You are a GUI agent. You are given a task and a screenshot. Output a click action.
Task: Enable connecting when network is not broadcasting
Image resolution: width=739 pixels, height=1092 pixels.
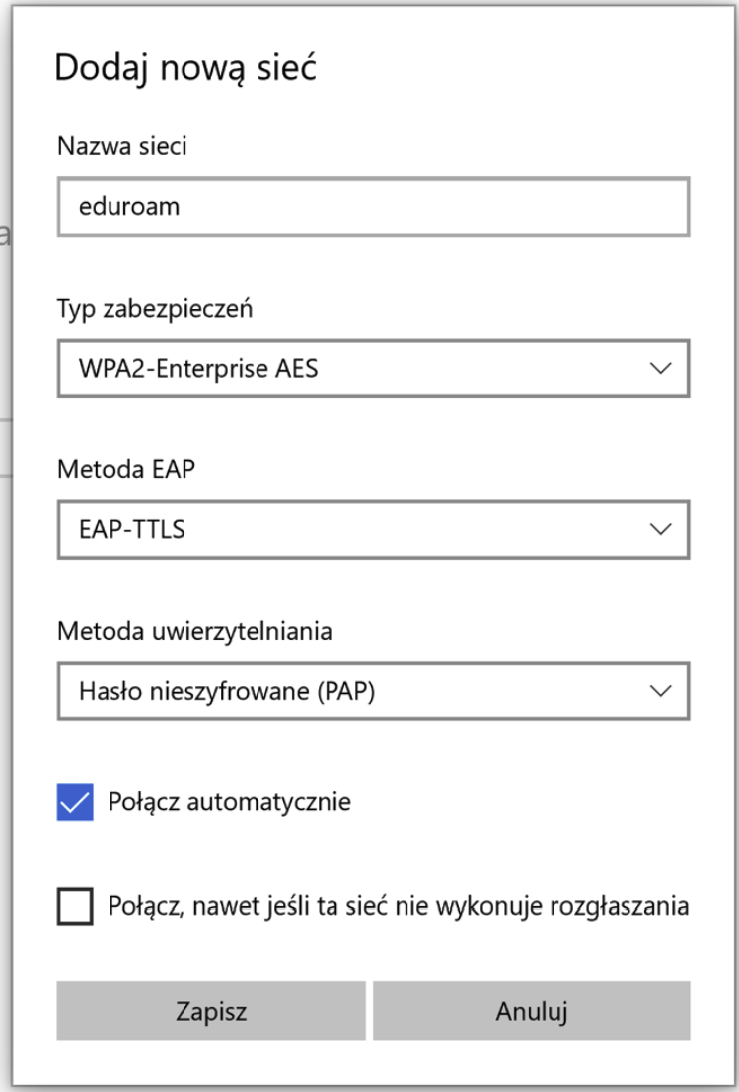click(76, 905)
